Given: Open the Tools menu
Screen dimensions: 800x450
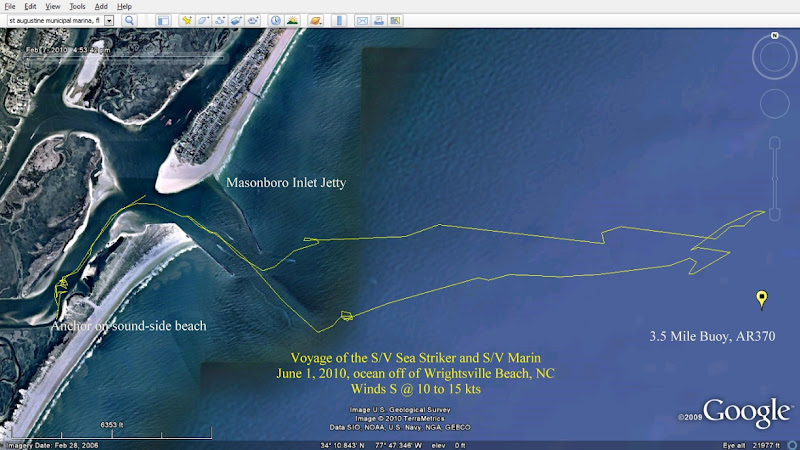Looking at the screenshot, I should pyautogui.click(x=77, y=7).
